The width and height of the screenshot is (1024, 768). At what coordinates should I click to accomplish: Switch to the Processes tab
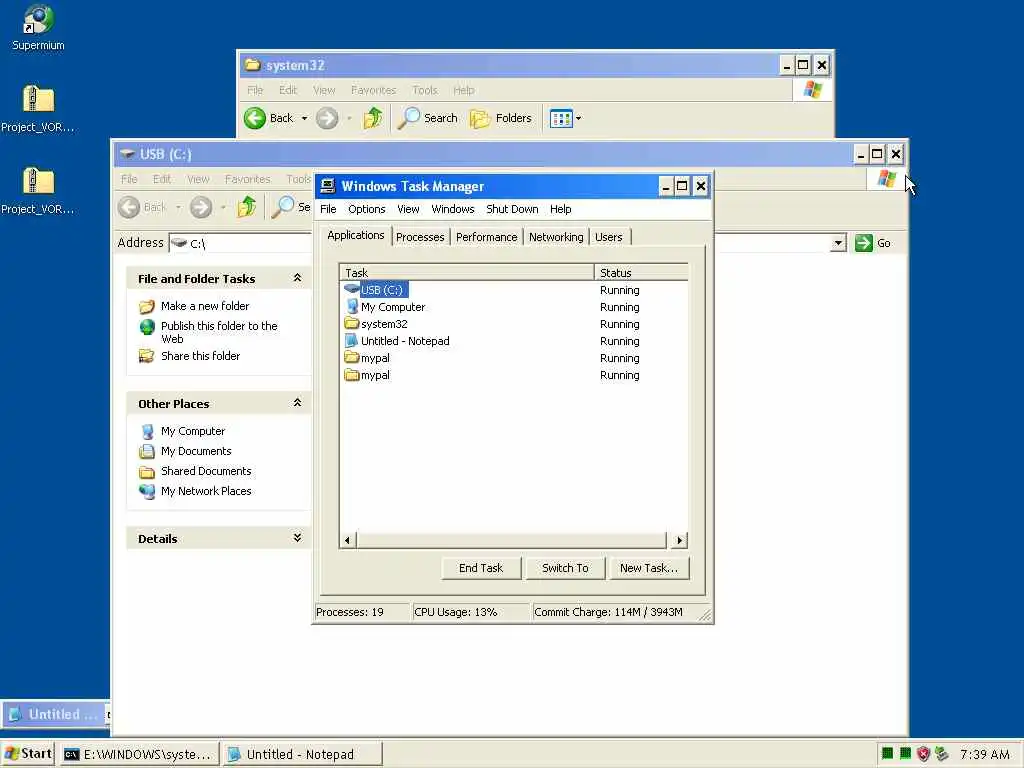pyautogui.click(x=420, y=237)
